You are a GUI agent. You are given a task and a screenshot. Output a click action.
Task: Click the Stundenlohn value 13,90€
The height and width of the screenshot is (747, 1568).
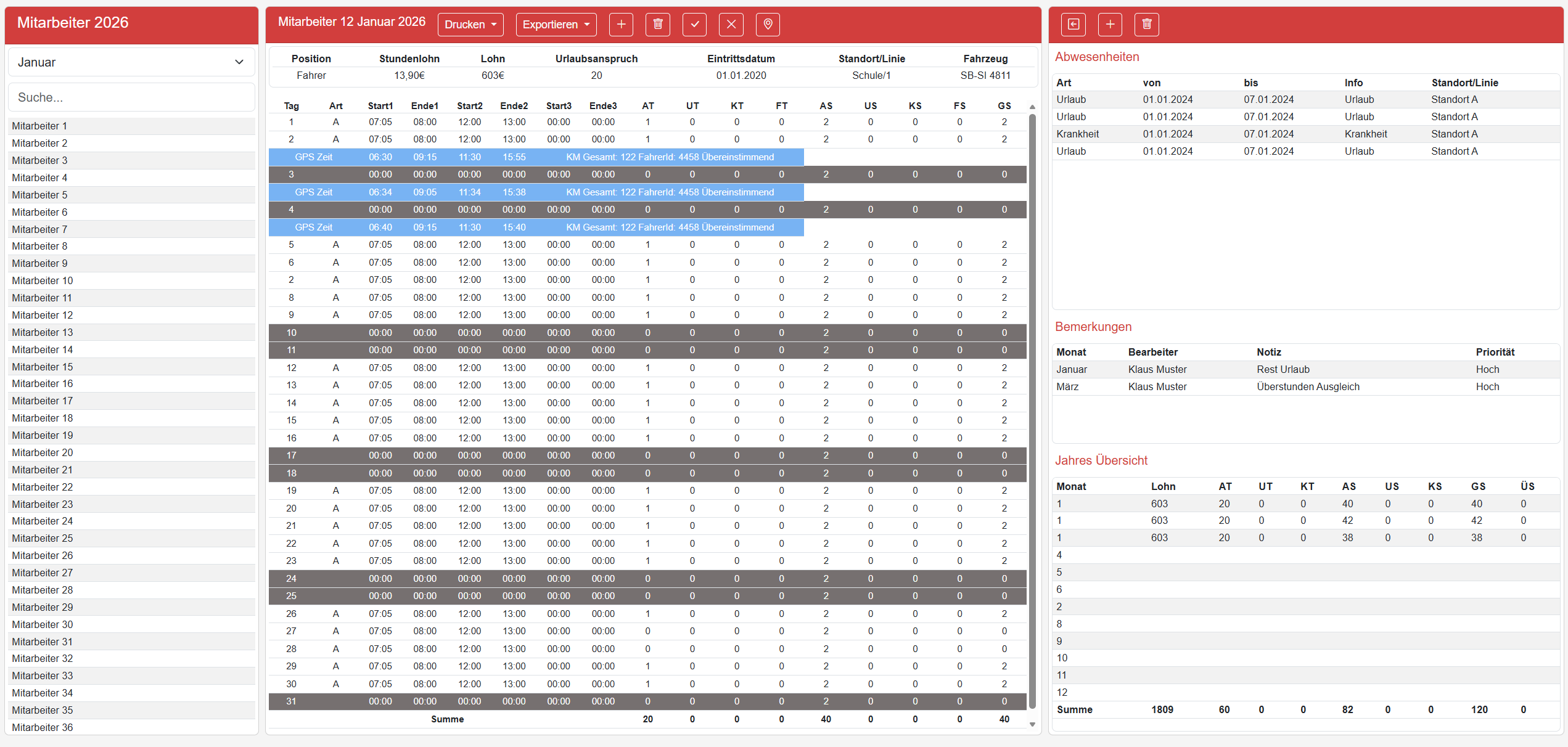pos(409,75)
